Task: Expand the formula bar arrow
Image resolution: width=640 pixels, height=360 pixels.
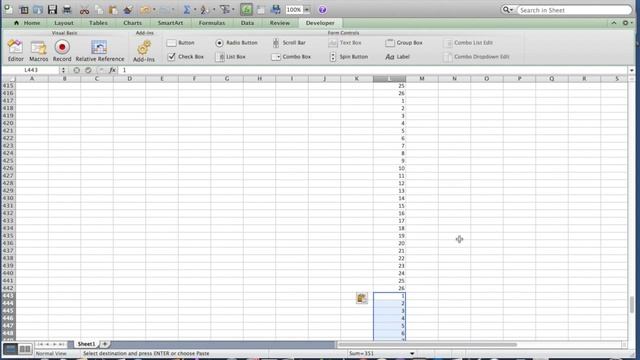Action: point(631,70)
